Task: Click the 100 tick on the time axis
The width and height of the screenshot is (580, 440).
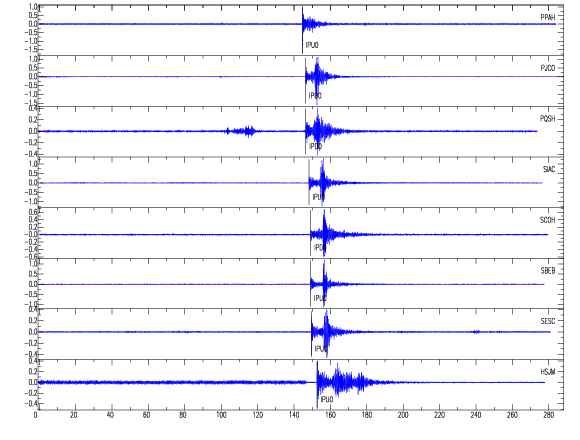Action: (221, 415)
